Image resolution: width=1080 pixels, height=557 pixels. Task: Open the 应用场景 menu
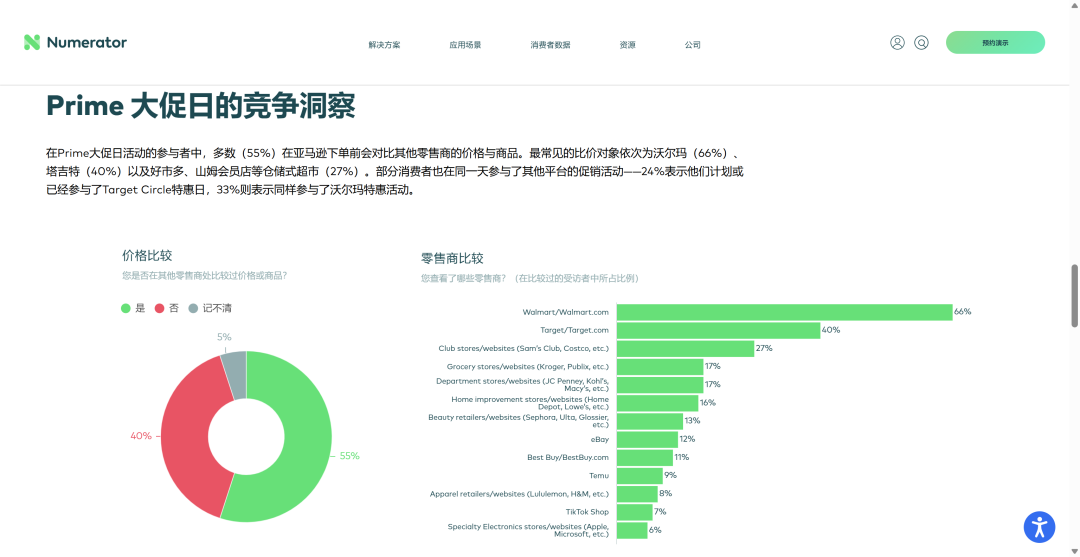pos(465,45)
